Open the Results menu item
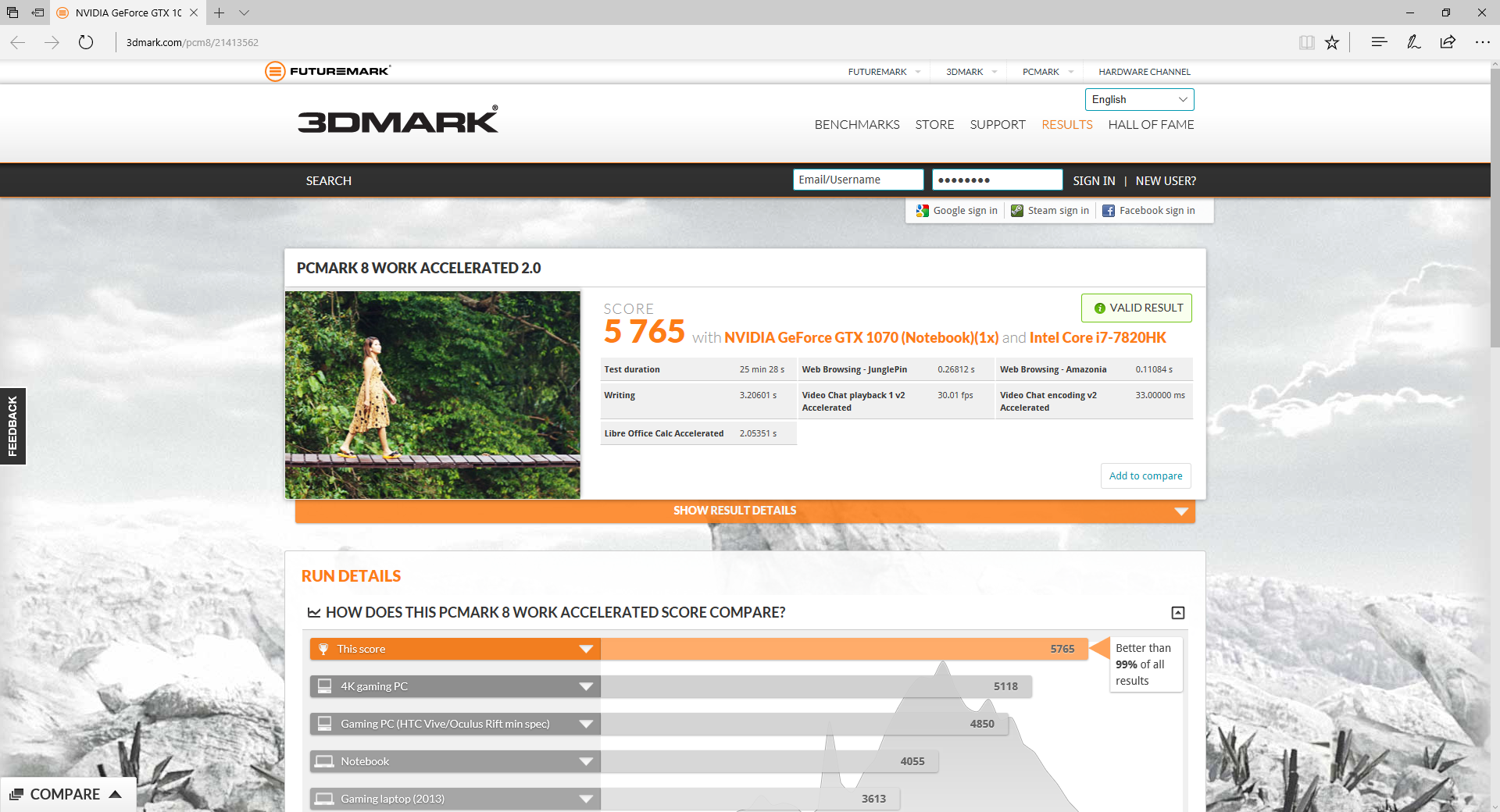Screen dimensions: 1500x812 1067,125
